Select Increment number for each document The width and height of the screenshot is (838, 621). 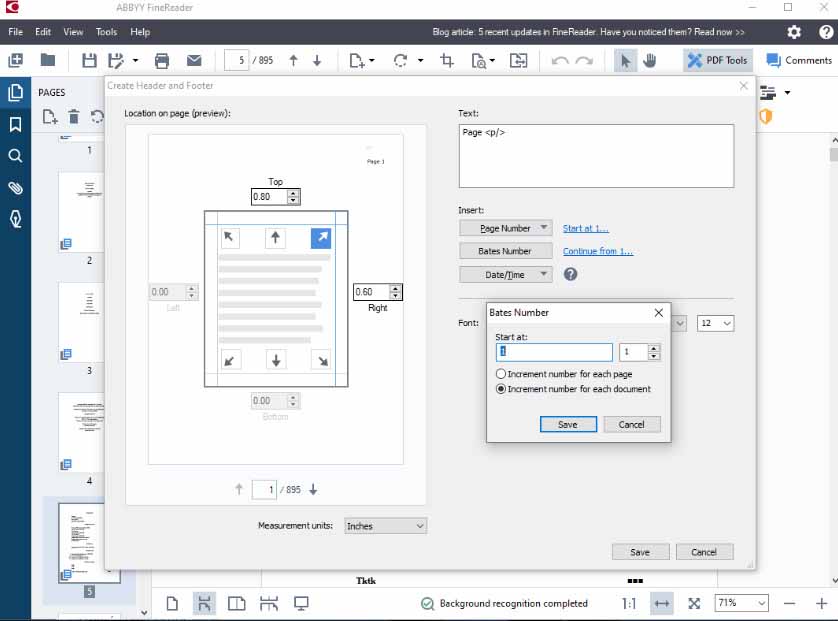[x=501, y=389]
